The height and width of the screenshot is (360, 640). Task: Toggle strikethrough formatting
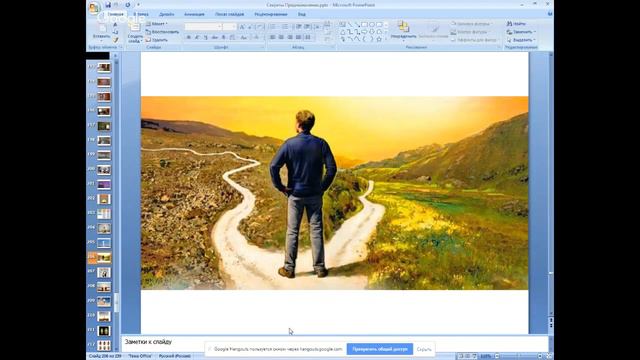[215, 38]
